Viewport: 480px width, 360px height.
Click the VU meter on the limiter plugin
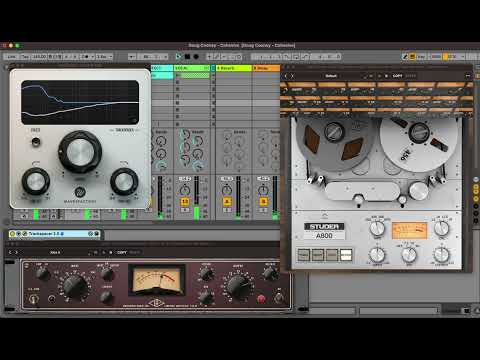[x=157, y=280]
